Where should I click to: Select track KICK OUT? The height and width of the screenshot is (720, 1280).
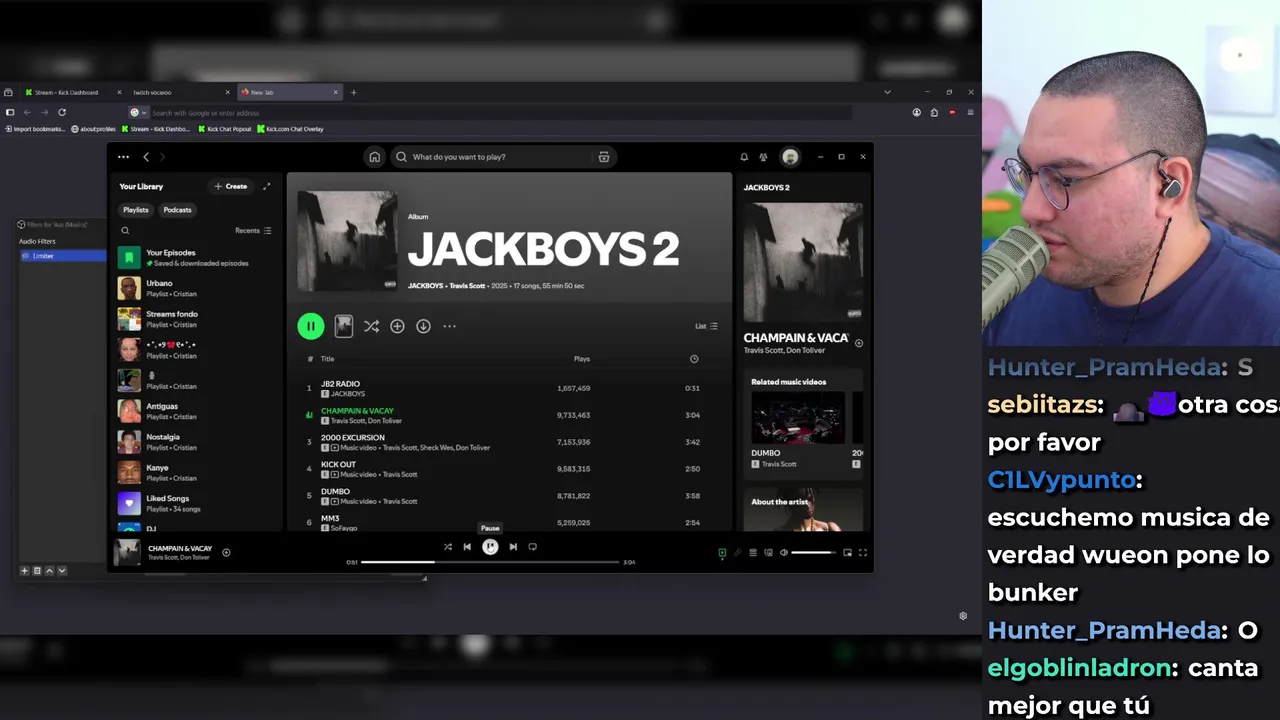tap(508, 469)
